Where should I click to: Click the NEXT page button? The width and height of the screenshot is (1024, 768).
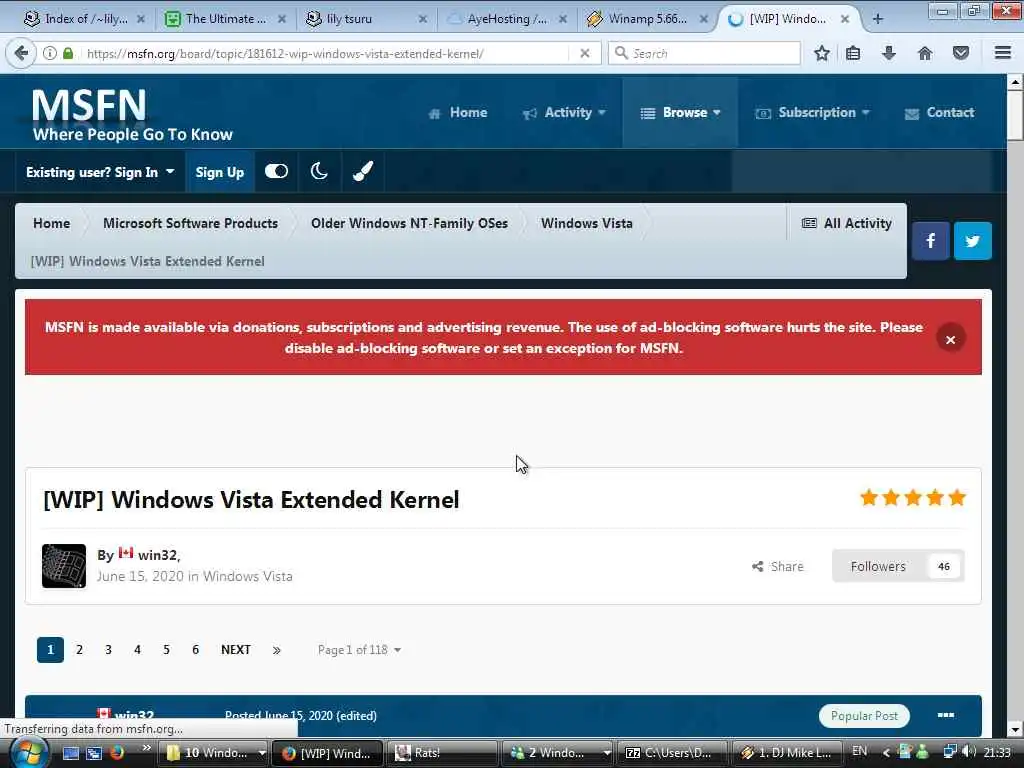tap(236, 650)
